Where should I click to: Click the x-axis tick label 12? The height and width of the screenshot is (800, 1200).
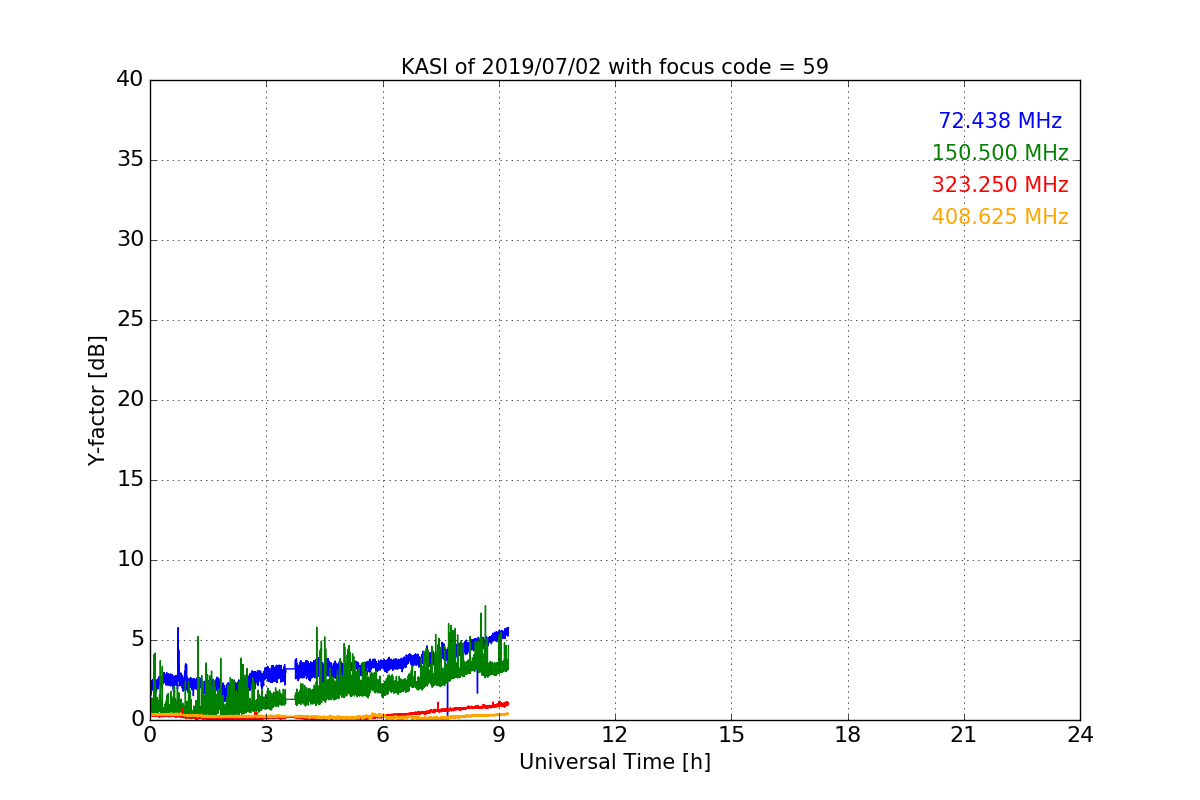[x=615, y=735]
